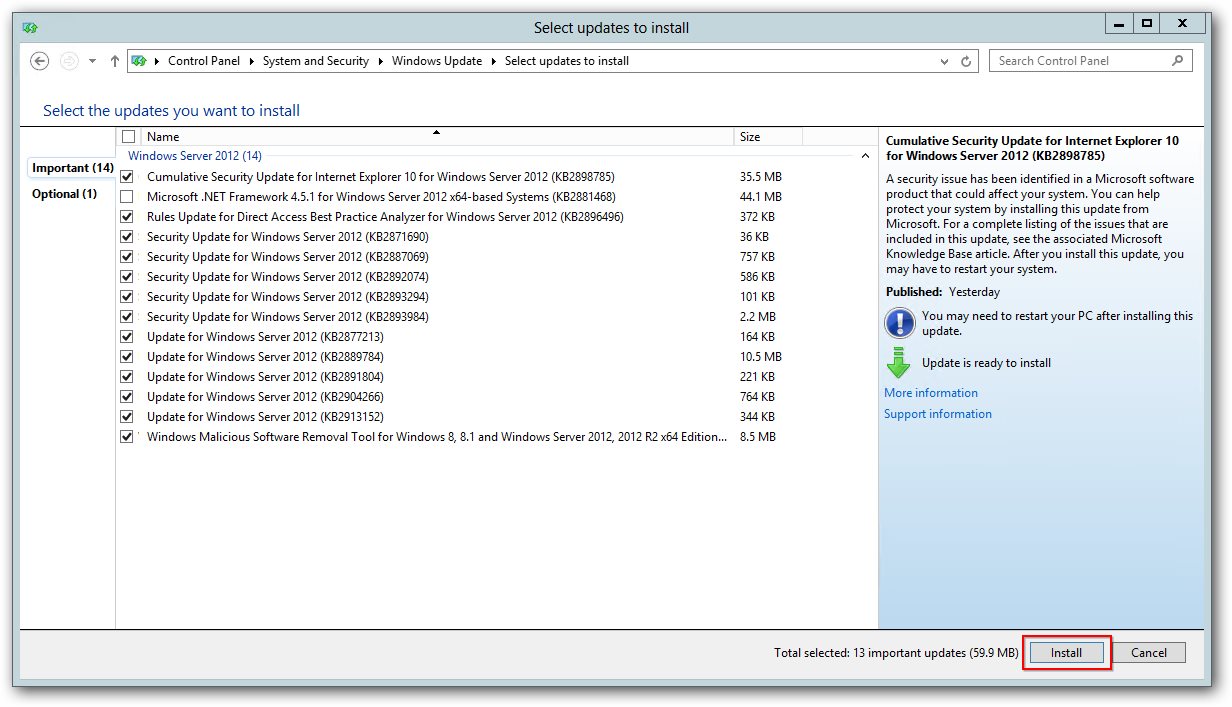Uncheck Cumulative Security Update for IE 10

coord(127,177)
